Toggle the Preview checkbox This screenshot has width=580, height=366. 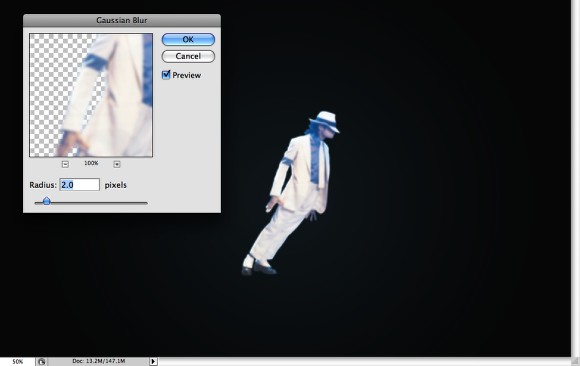click(166, 75)
